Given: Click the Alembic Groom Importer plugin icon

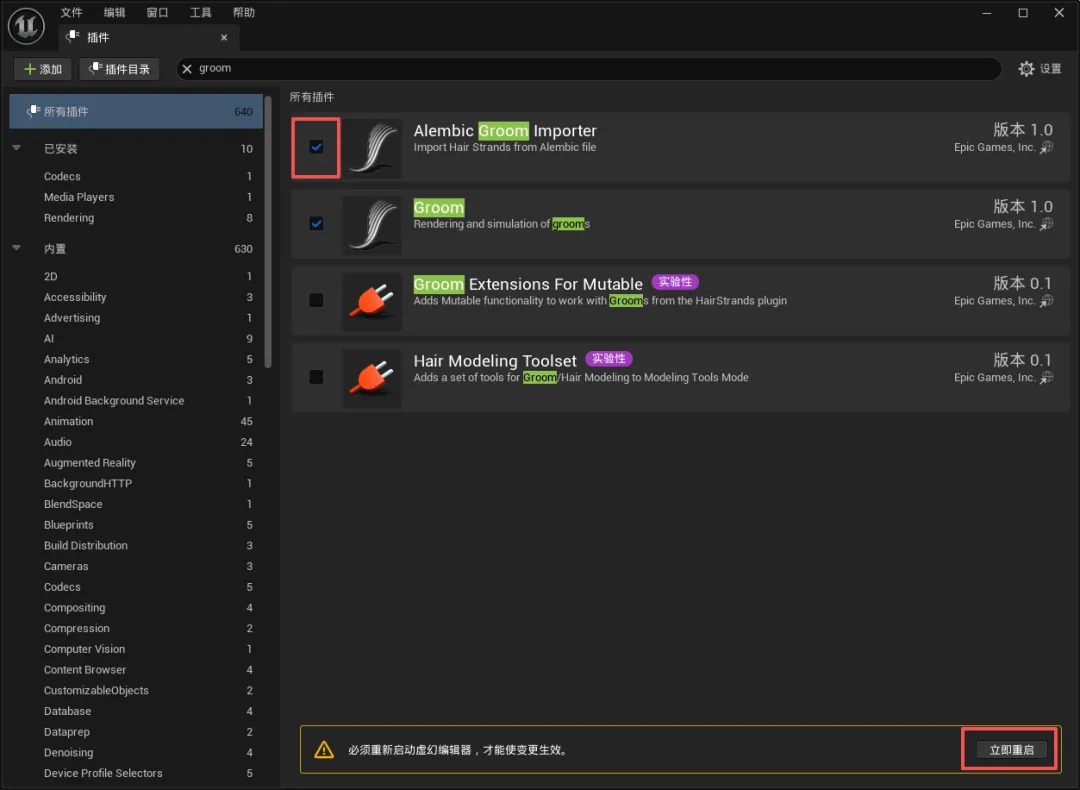Looking at the screenshot, I should tap(372, 147).
